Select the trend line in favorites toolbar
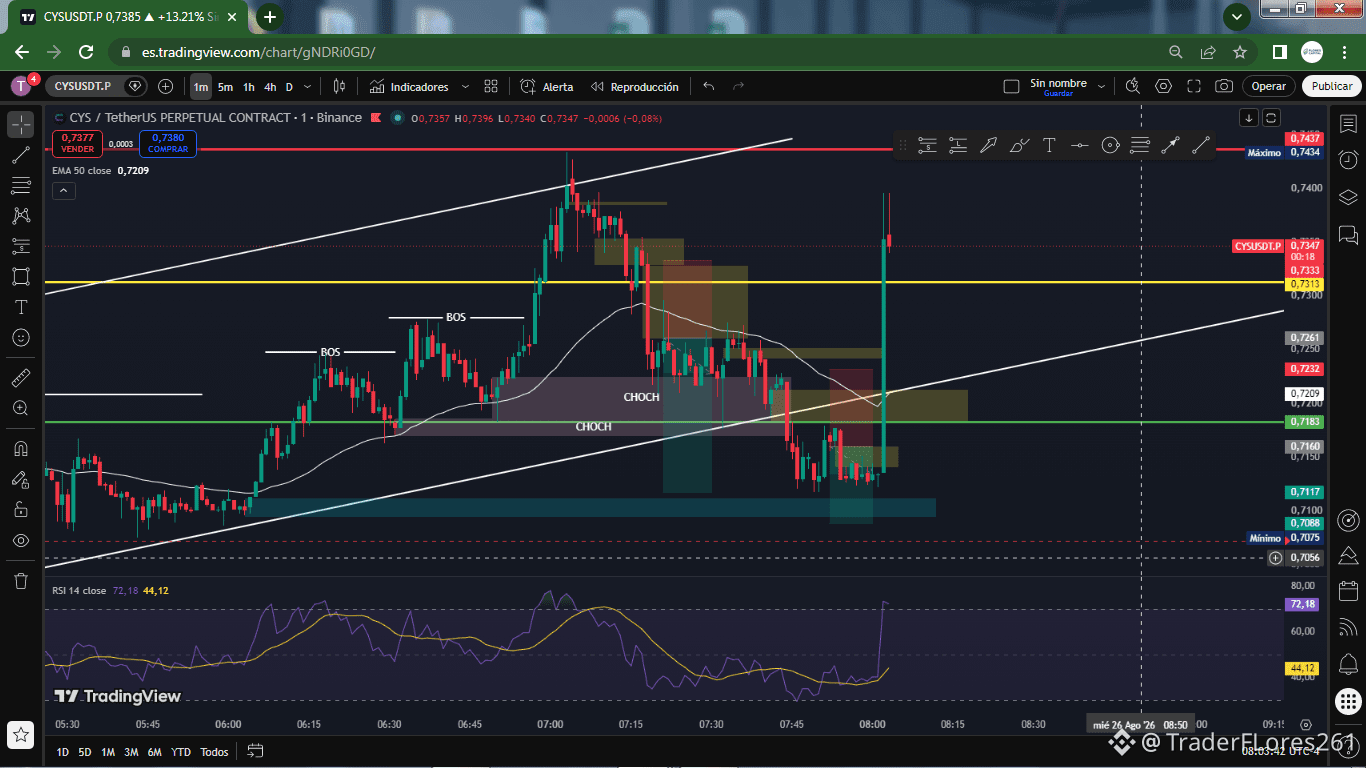 pyautogui.click(x=1201, y=145)
